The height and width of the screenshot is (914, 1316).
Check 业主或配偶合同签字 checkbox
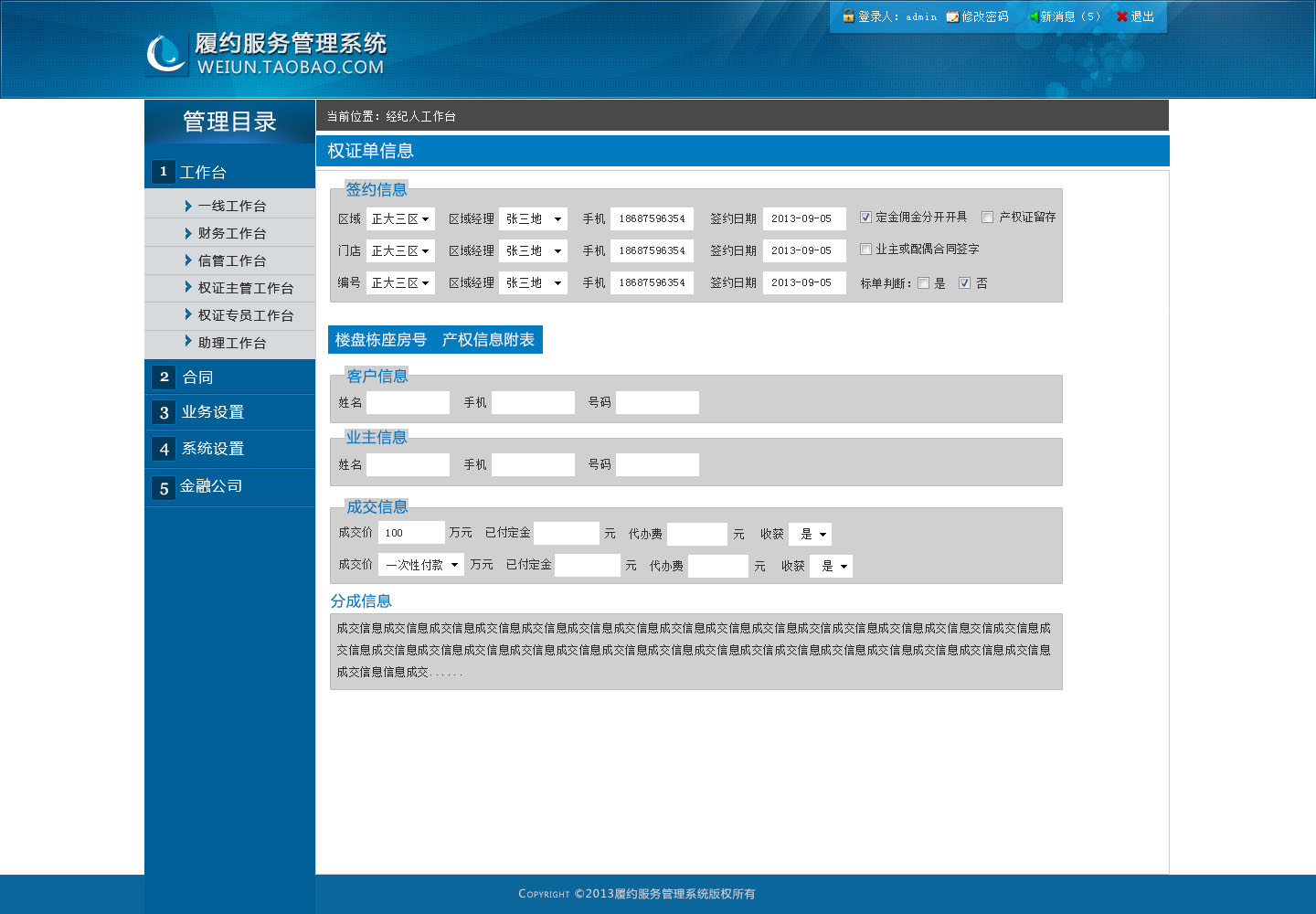tap(865, 250)
